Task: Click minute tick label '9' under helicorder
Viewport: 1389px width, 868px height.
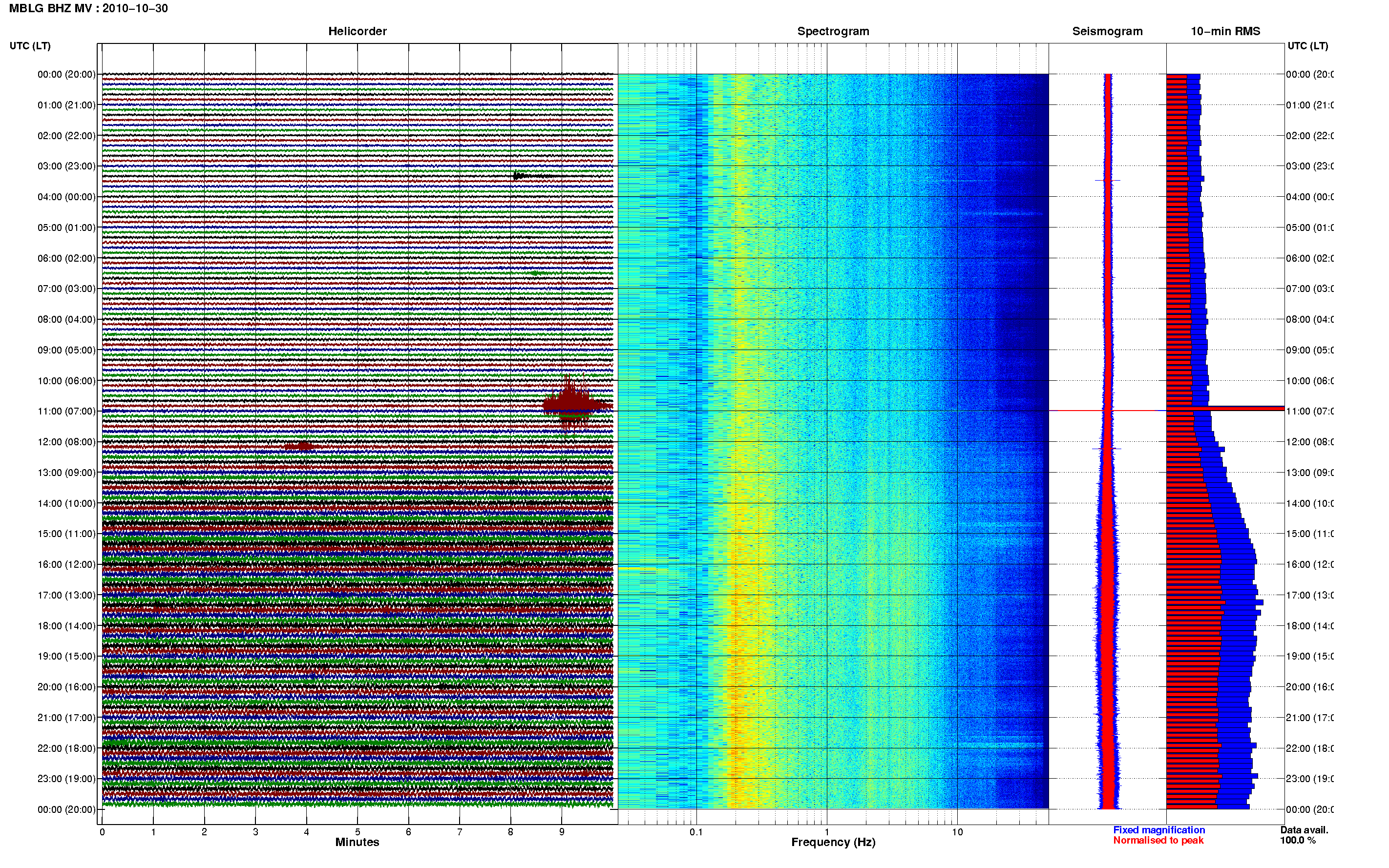Action: coord(562,832)
